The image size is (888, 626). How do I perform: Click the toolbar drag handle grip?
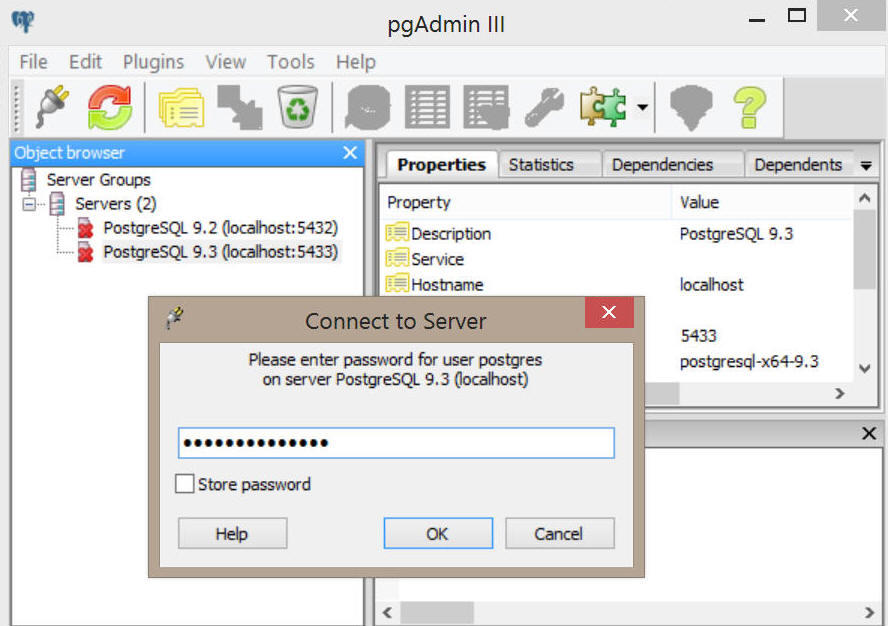[x=17, y=108]
